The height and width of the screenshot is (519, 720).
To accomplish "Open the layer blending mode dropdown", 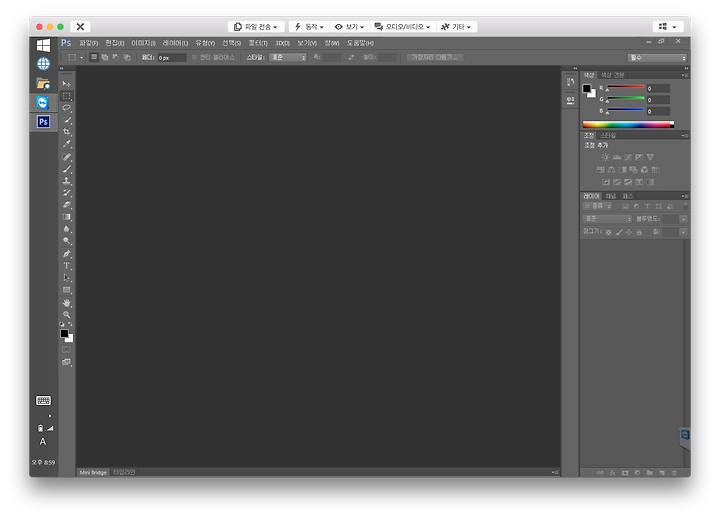I will point(607,219).
